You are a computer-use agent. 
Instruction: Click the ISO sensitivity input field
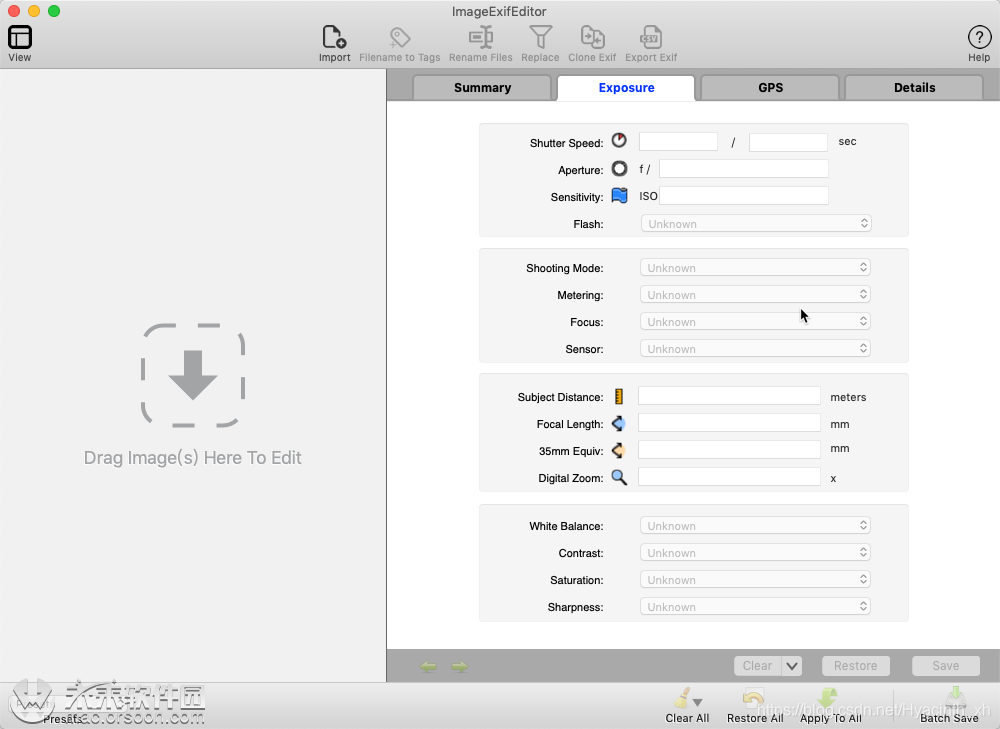[x=744, y=195]
